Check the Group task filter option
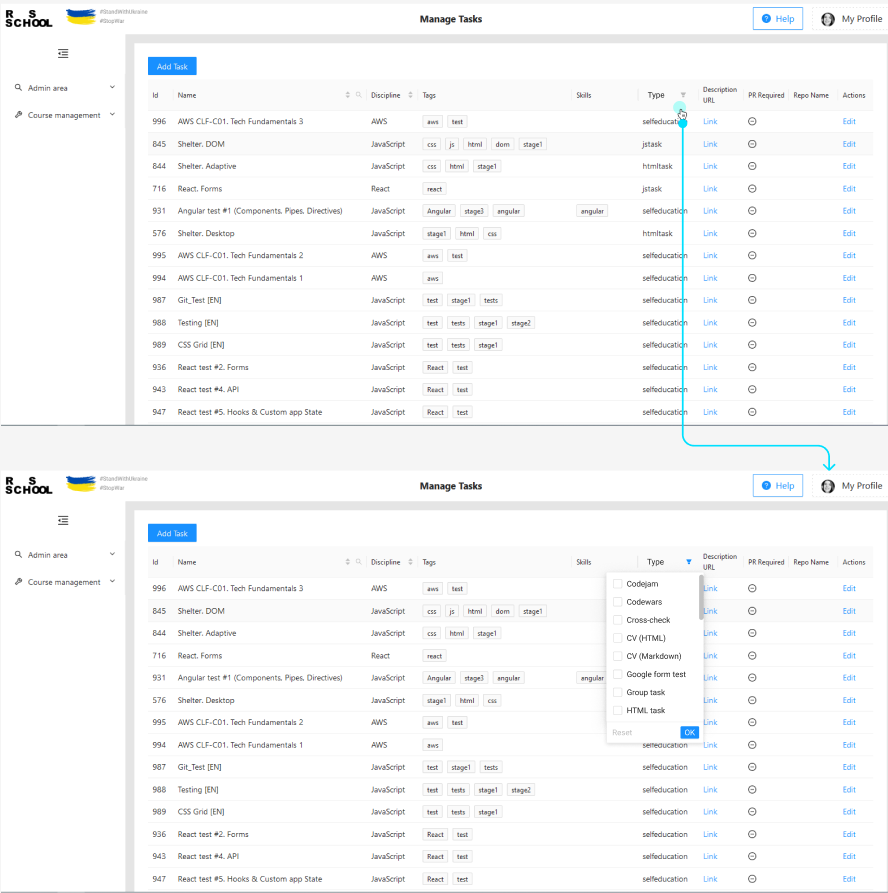 click(617, 692)
